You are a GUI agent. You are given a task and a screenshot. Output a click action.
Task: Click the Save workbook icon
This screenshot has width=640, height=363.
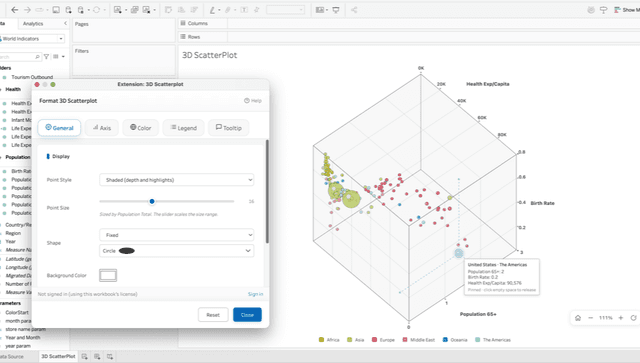coord(56,10)
